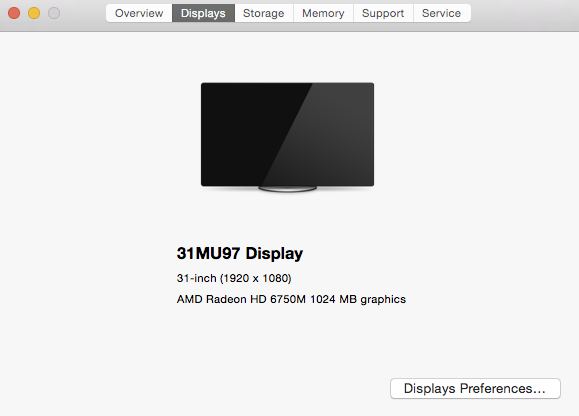Click the 1920 x 1080 resolution text
579x416 pixels.
[256, 278]
